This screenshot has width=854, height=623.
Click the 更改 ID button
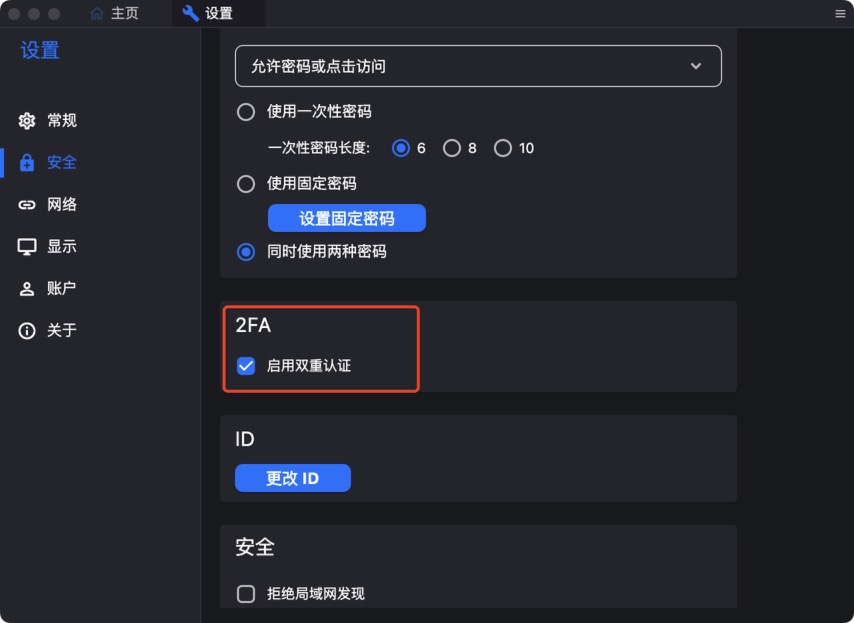(x=292, y=478)
